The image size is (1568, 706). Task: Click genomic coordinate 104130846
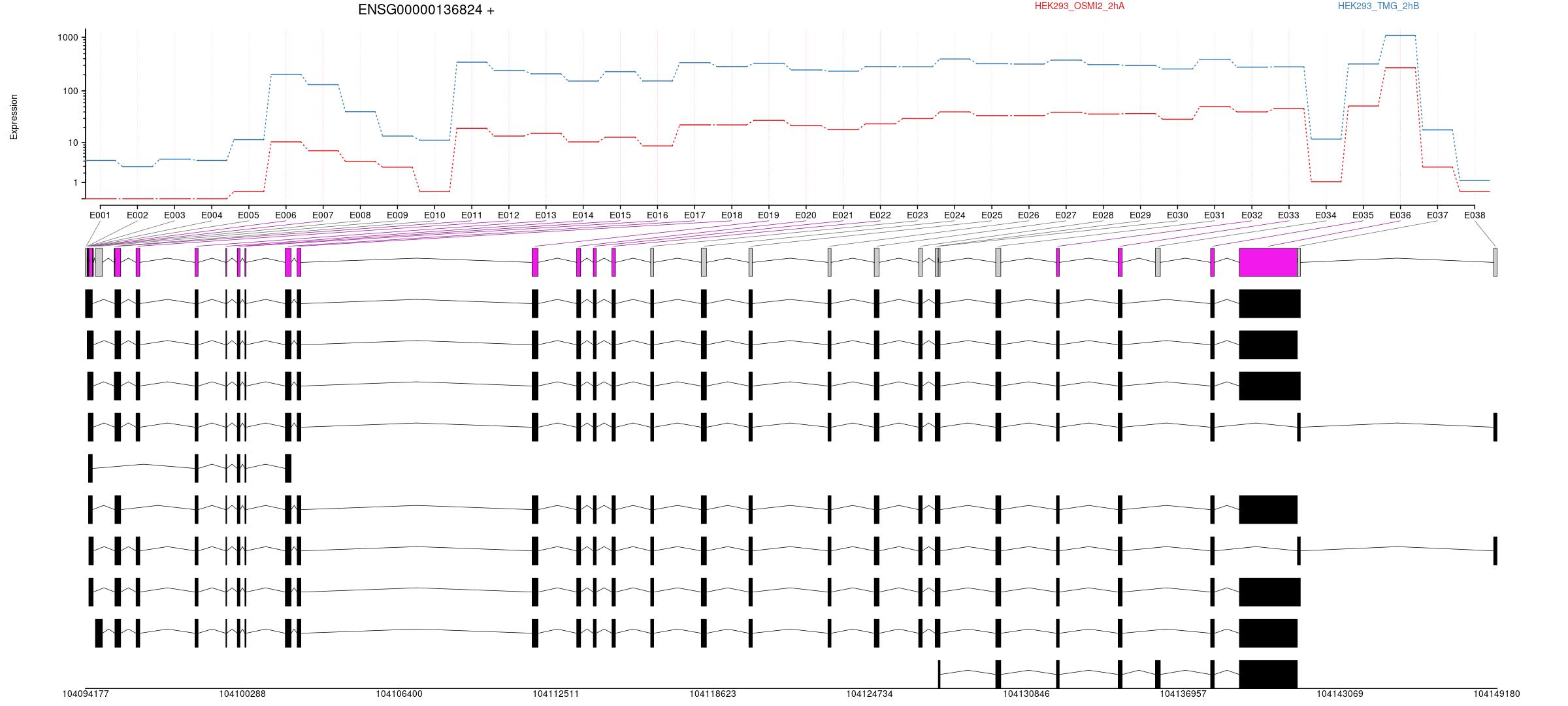pyautogui.click(x=1026, y=694)
